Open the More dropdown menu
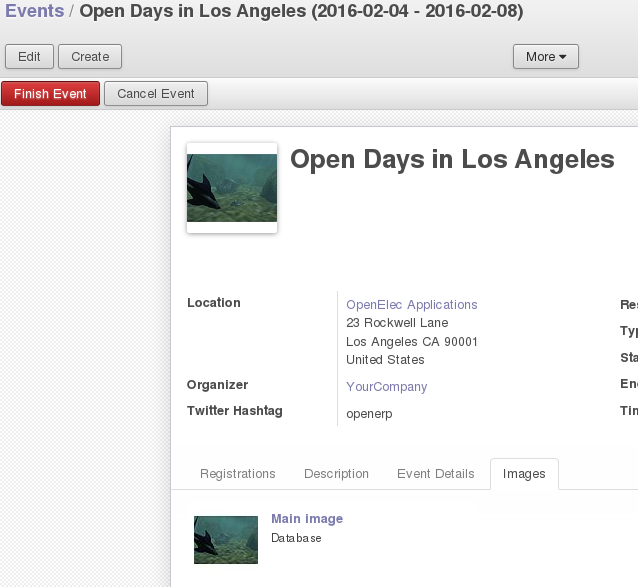638x587 pixels. click(545, 57)
